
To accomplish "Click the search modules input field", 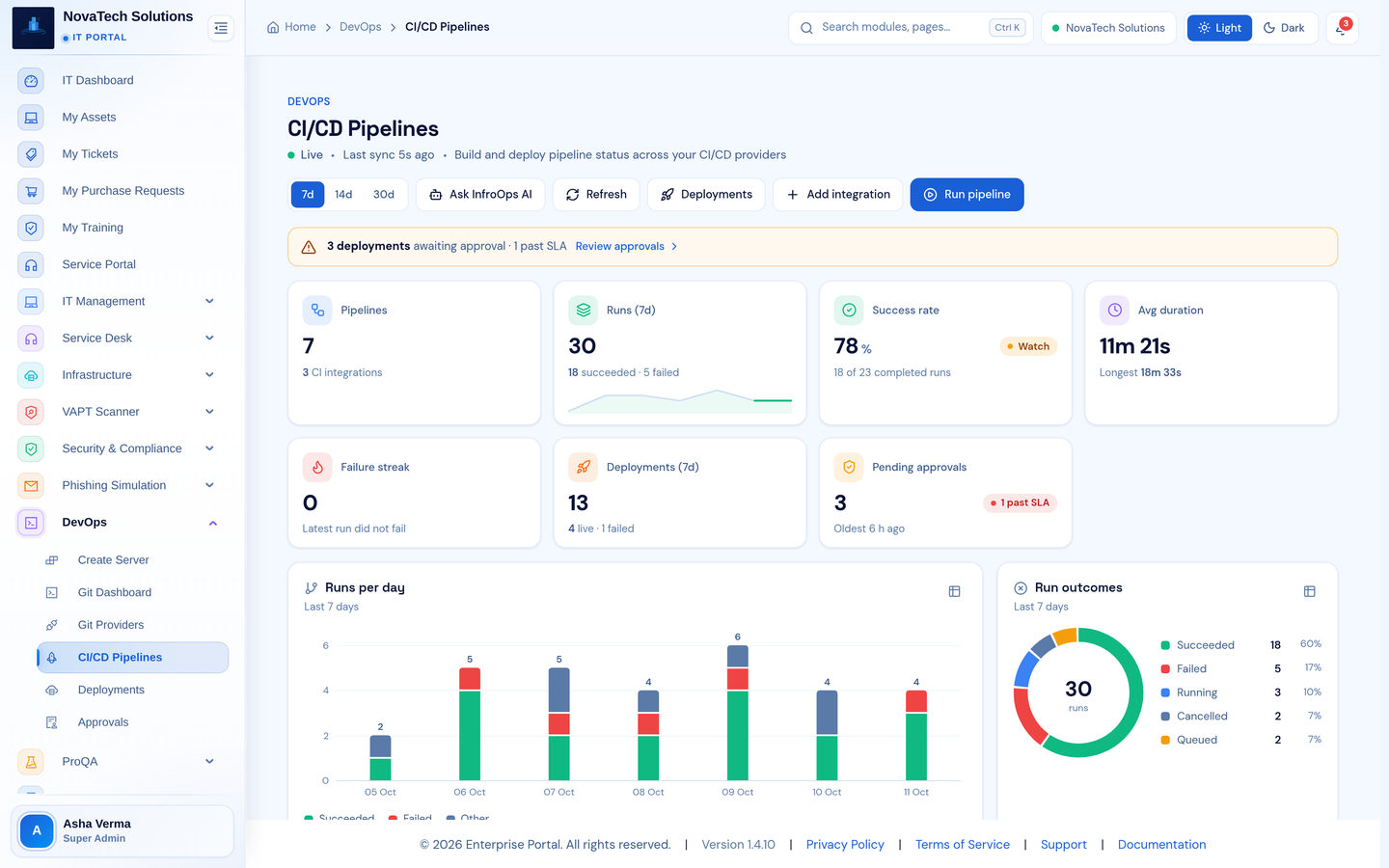I will click(911, 28).
